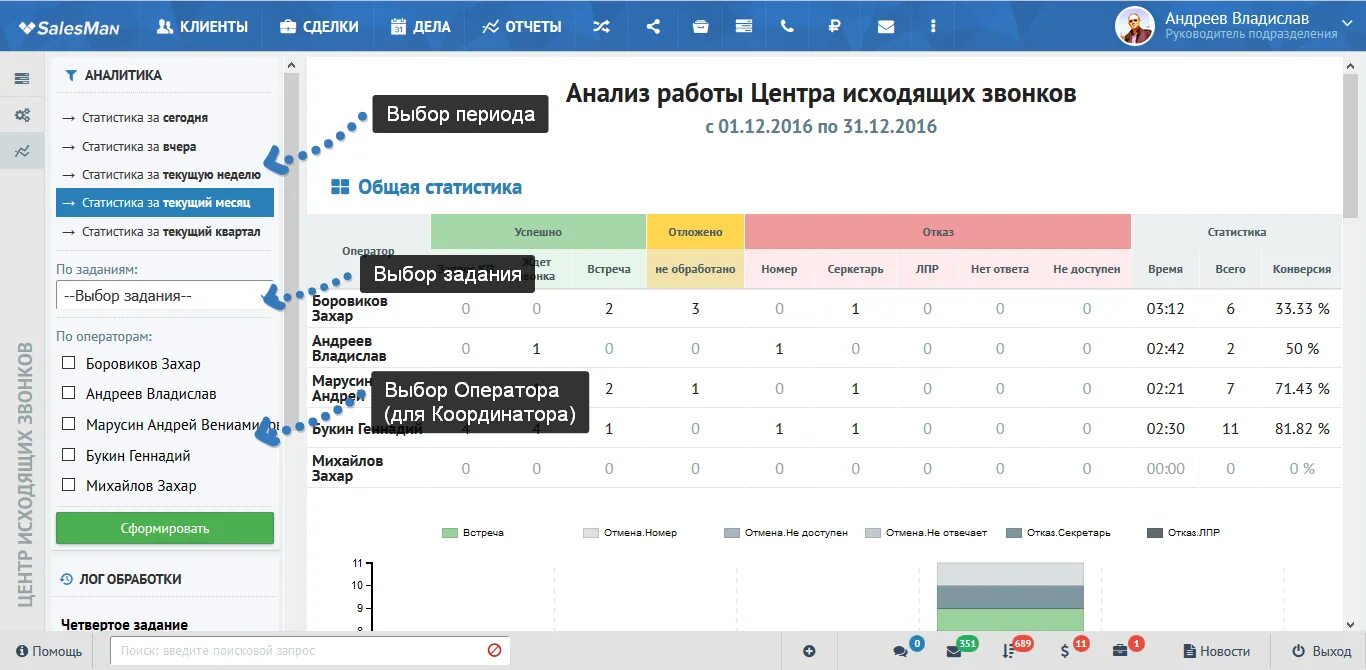Click the share icon in top bar
1366x670 pixels.
[653, 27]
